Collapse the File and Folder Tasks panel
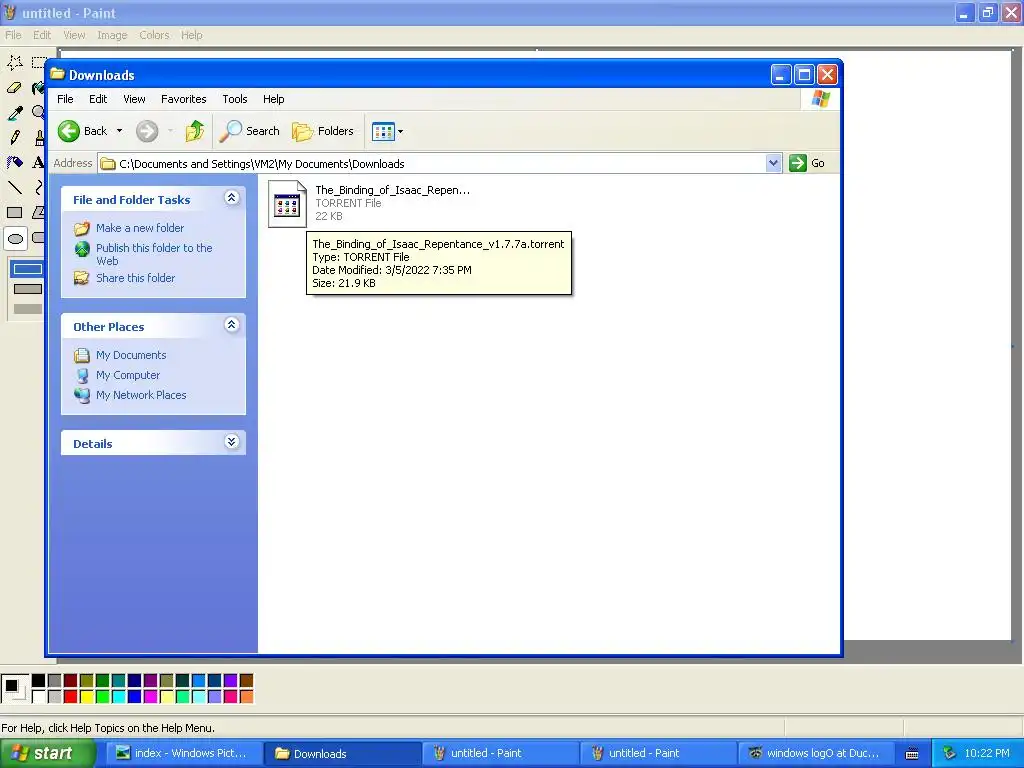Viewport: 1024px width, 768px height. pyautogui.click(x=231, y=198)
